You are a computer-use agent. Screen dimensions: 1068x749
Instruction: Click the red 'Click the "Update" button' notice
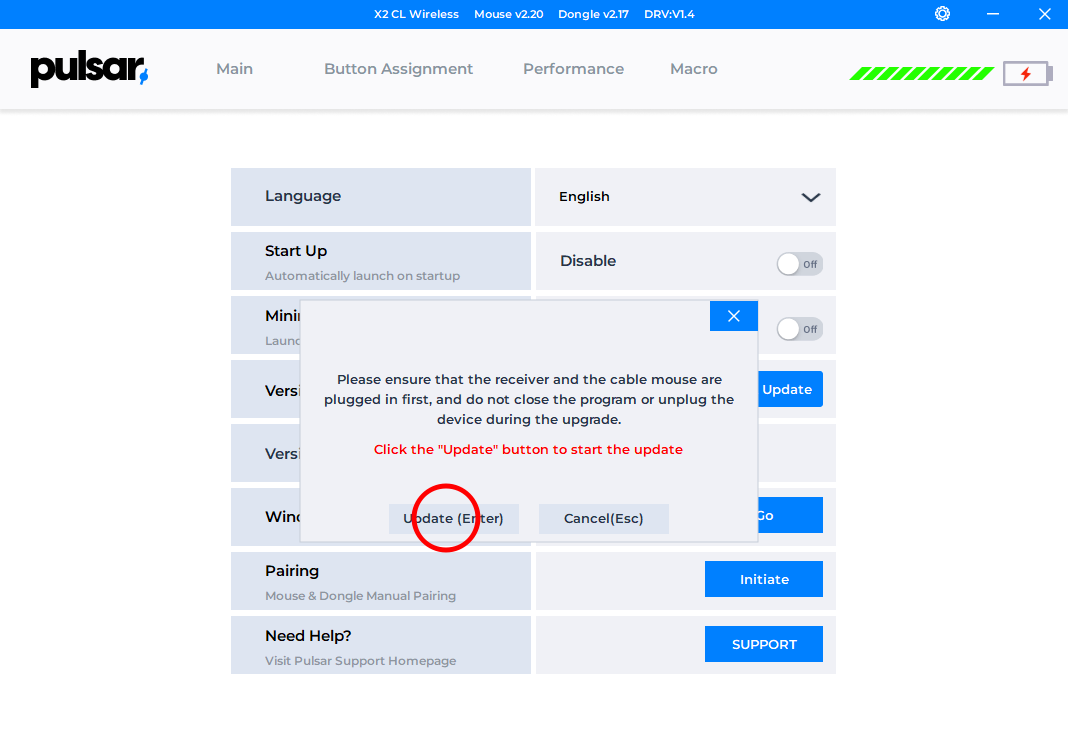[528, 449]
